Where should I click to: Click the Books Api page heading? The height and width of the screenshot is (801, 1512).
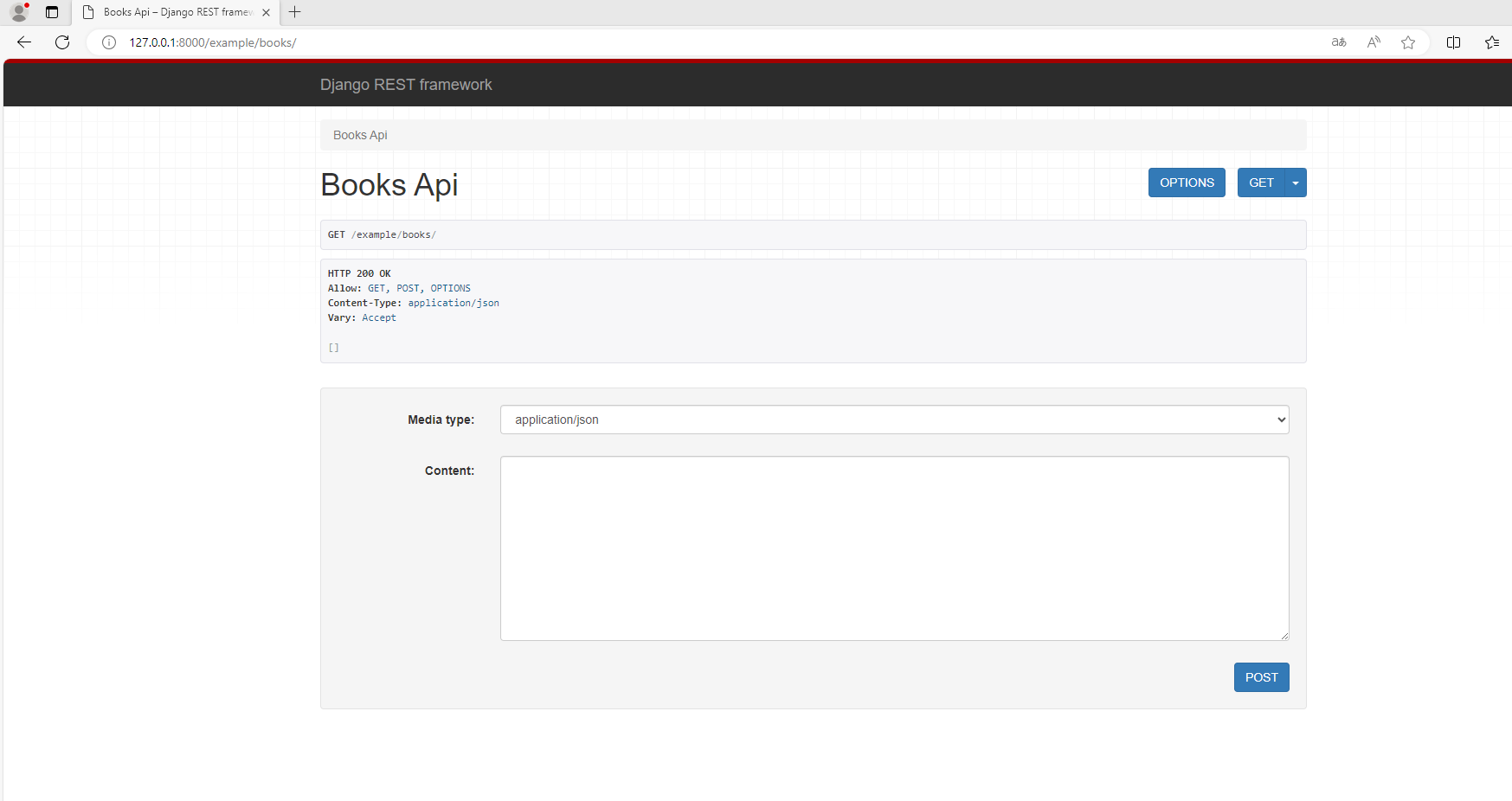389,185
